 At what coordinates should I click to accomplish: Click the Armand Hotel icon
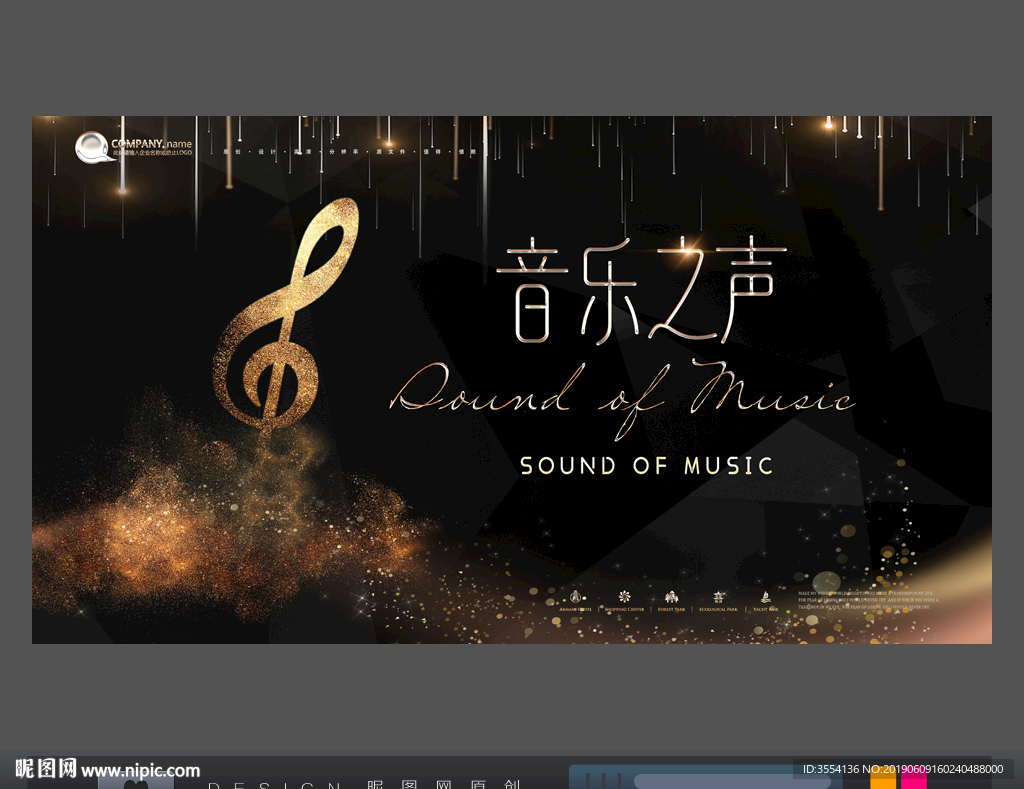(x=575, y=596)
